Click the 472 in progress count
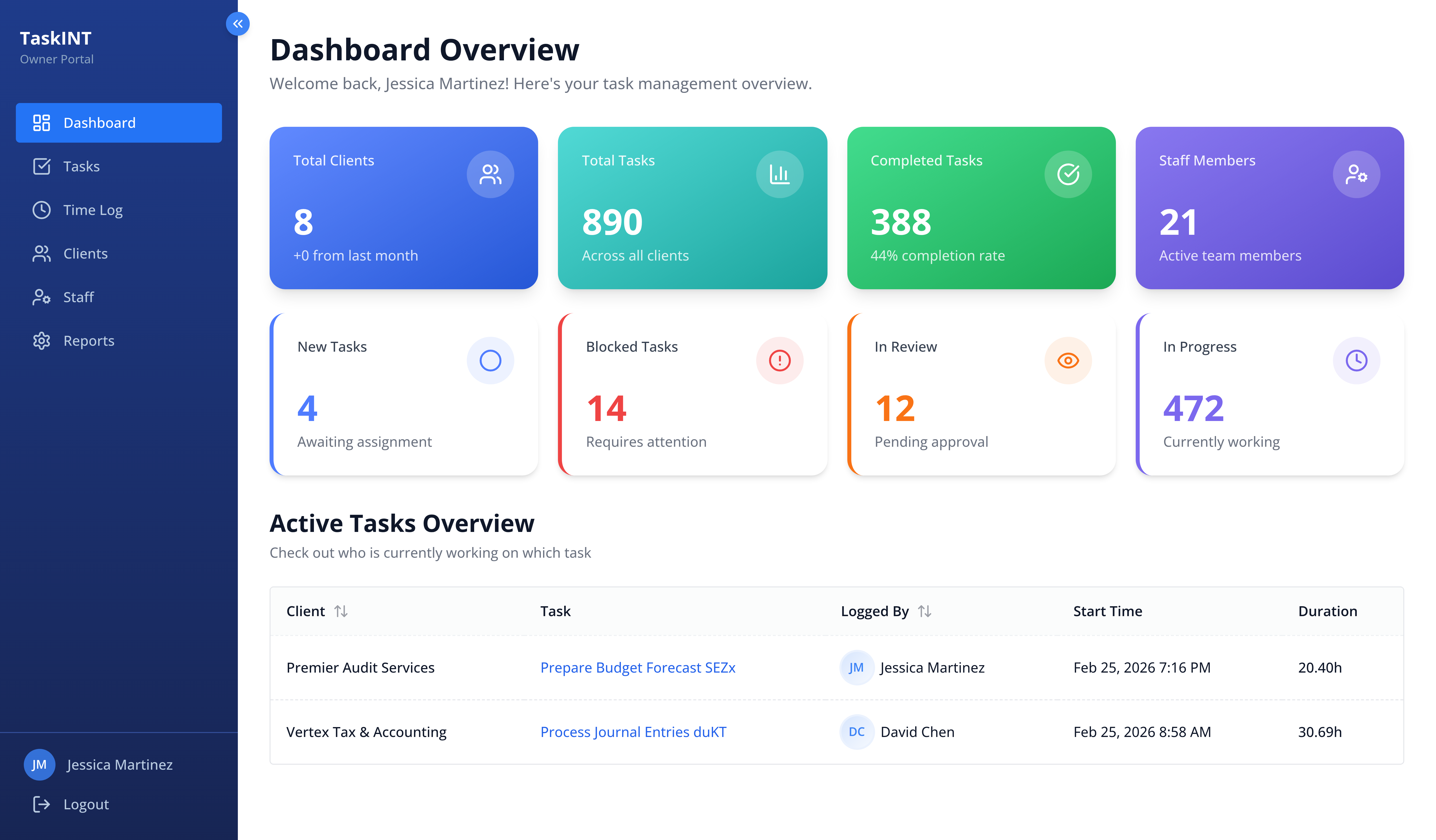The image size is (1436, 840). tap(1193, 408)
